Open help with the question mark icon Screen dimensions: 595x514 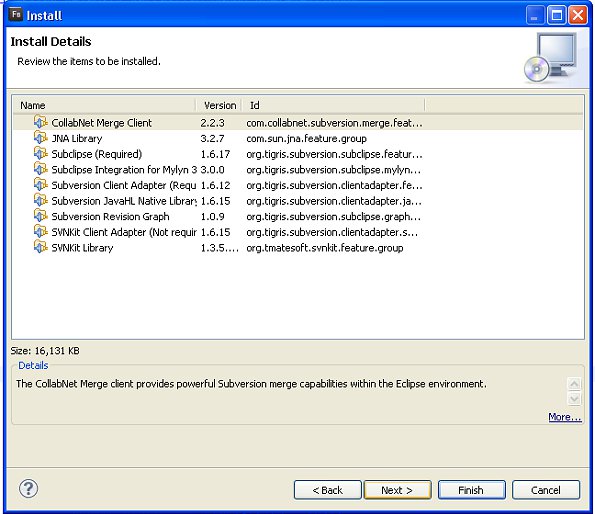pyautogui.click(x=28, y=489)
